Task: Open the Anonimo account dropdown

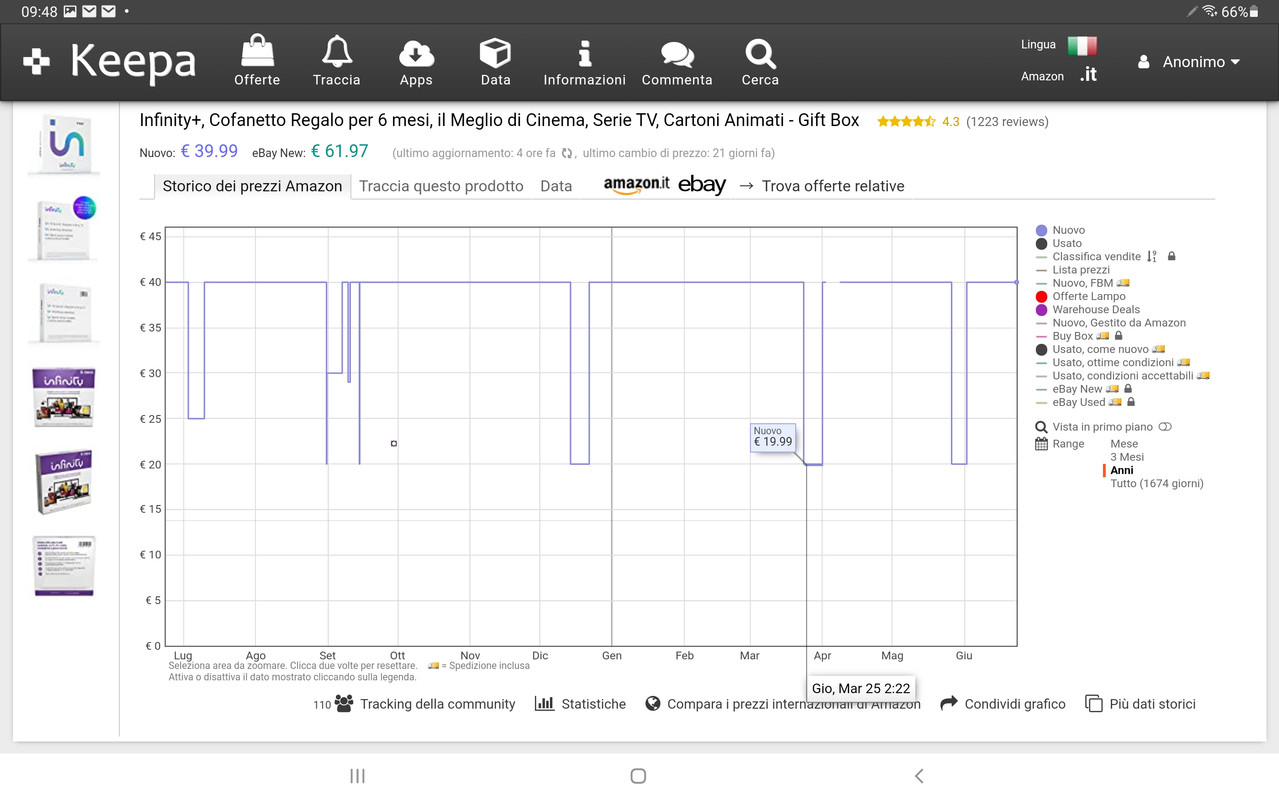Action: (x=1189, y=62)
